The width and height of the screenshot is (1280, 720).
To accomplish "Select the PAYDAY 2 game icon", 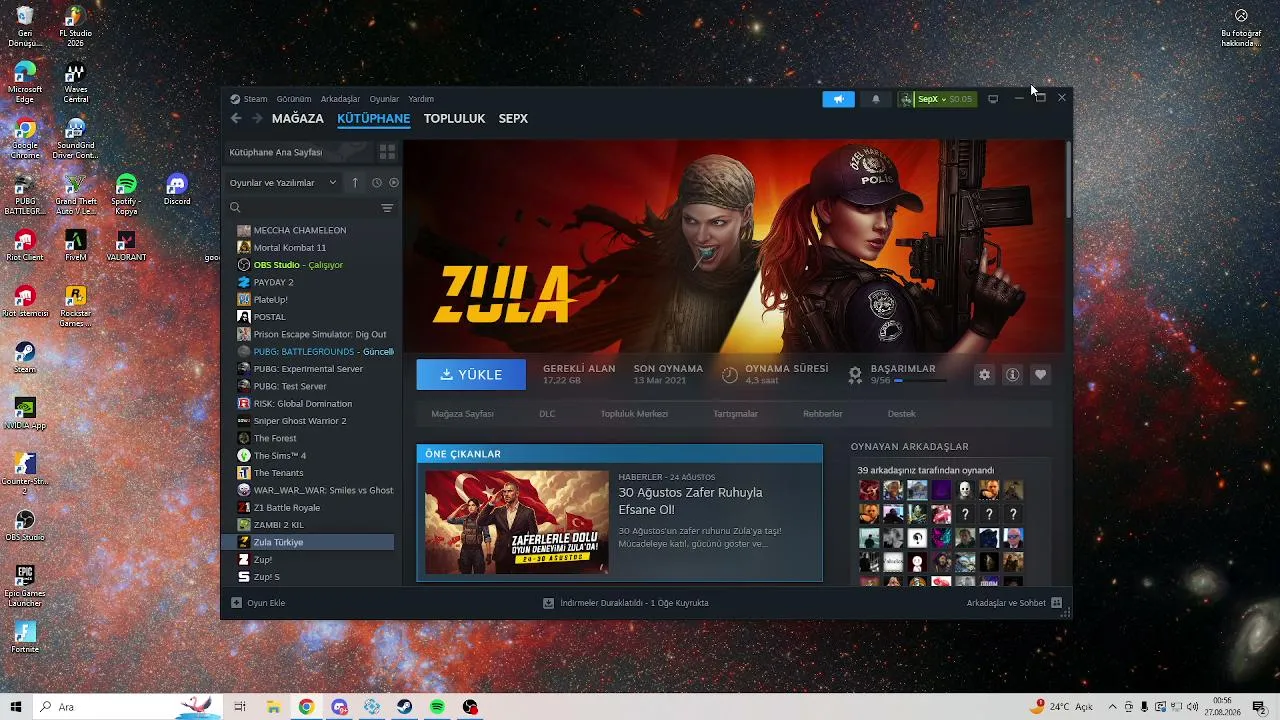I will click(x=244, y=282).
